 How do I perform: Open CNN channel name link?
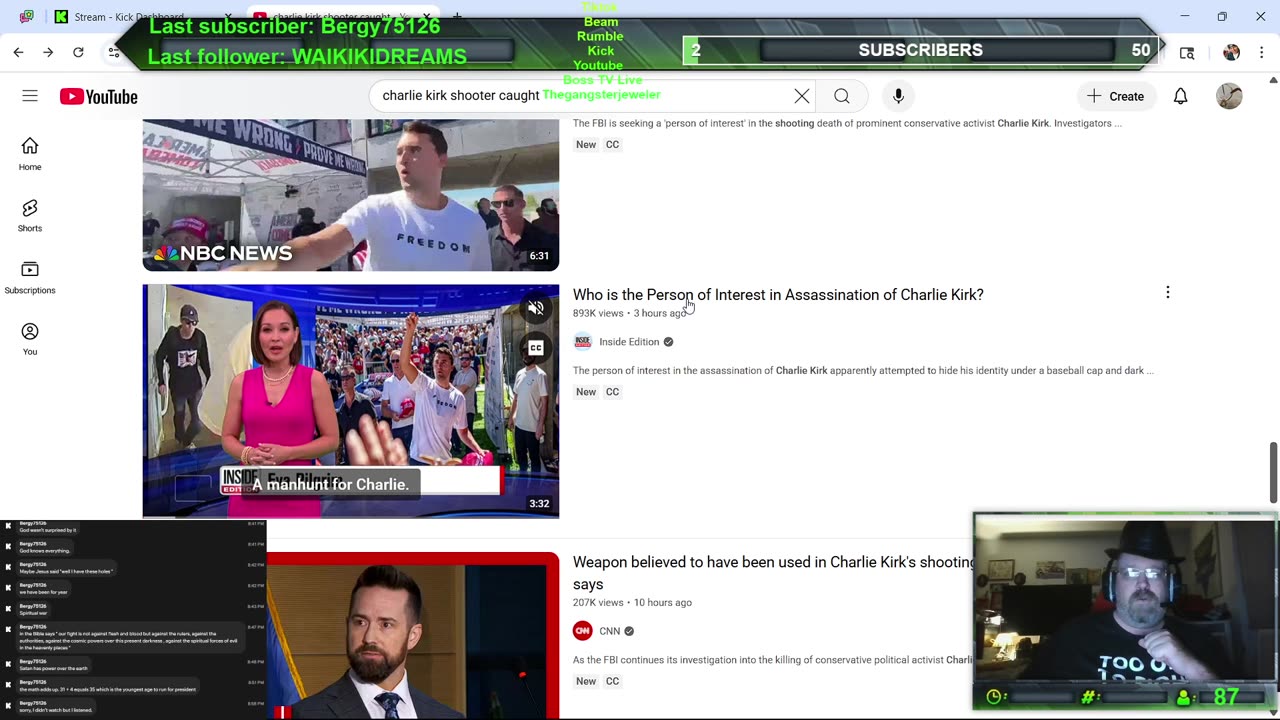(x=609, y=631)
